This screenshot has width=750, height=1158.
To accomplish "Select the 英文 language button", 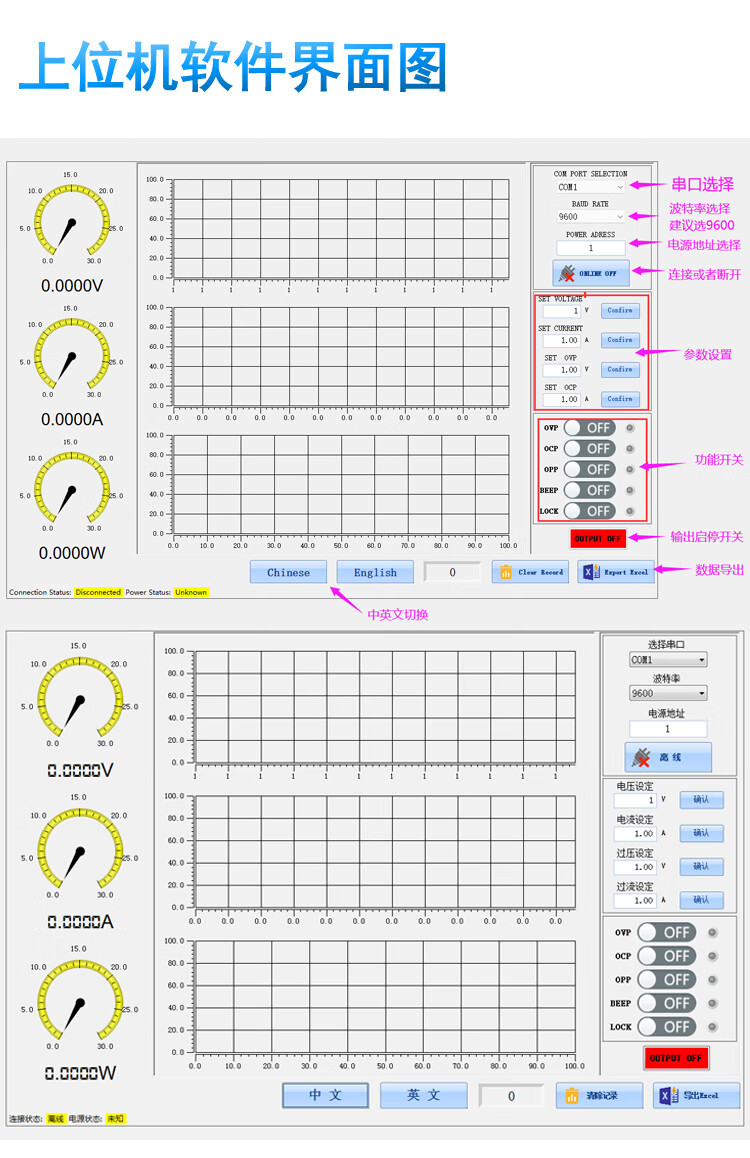I will coord(424,1095).
